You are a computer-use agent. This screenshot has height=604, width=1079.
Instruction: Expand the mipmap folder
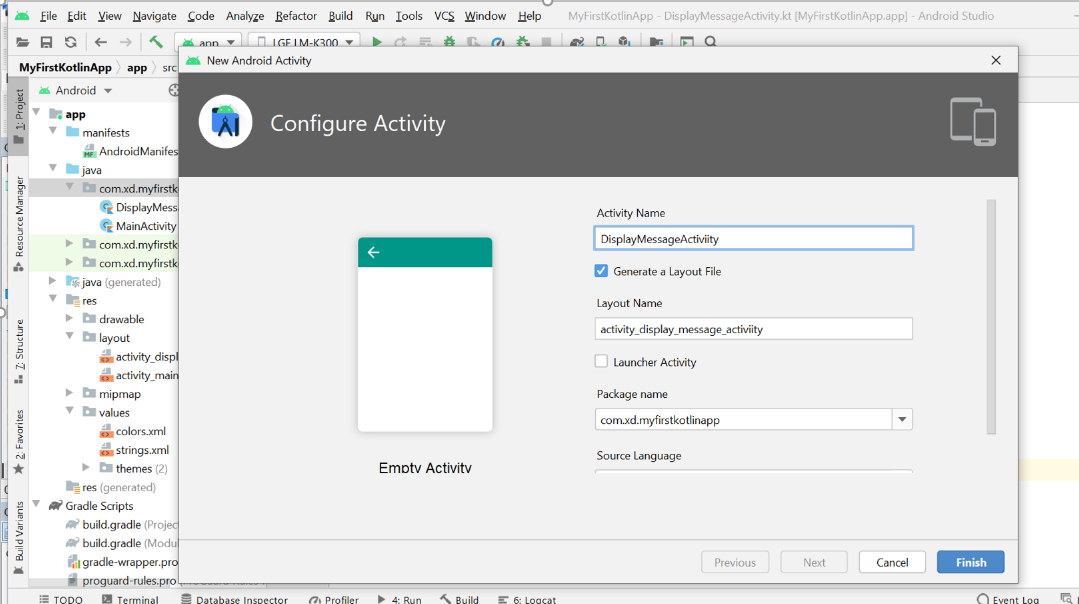pos(70,393)
